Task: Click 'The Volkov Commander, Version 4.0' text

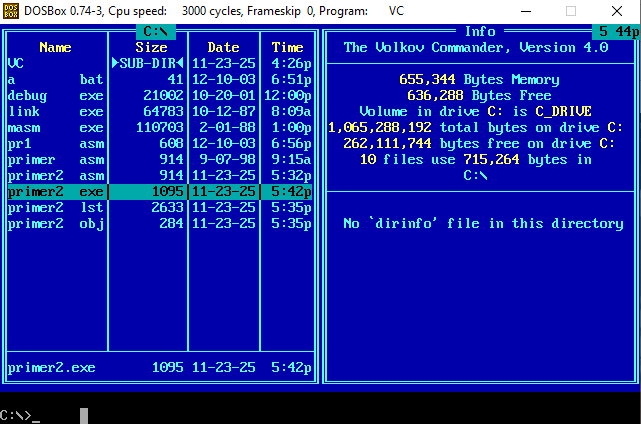Action: (476, 47)
